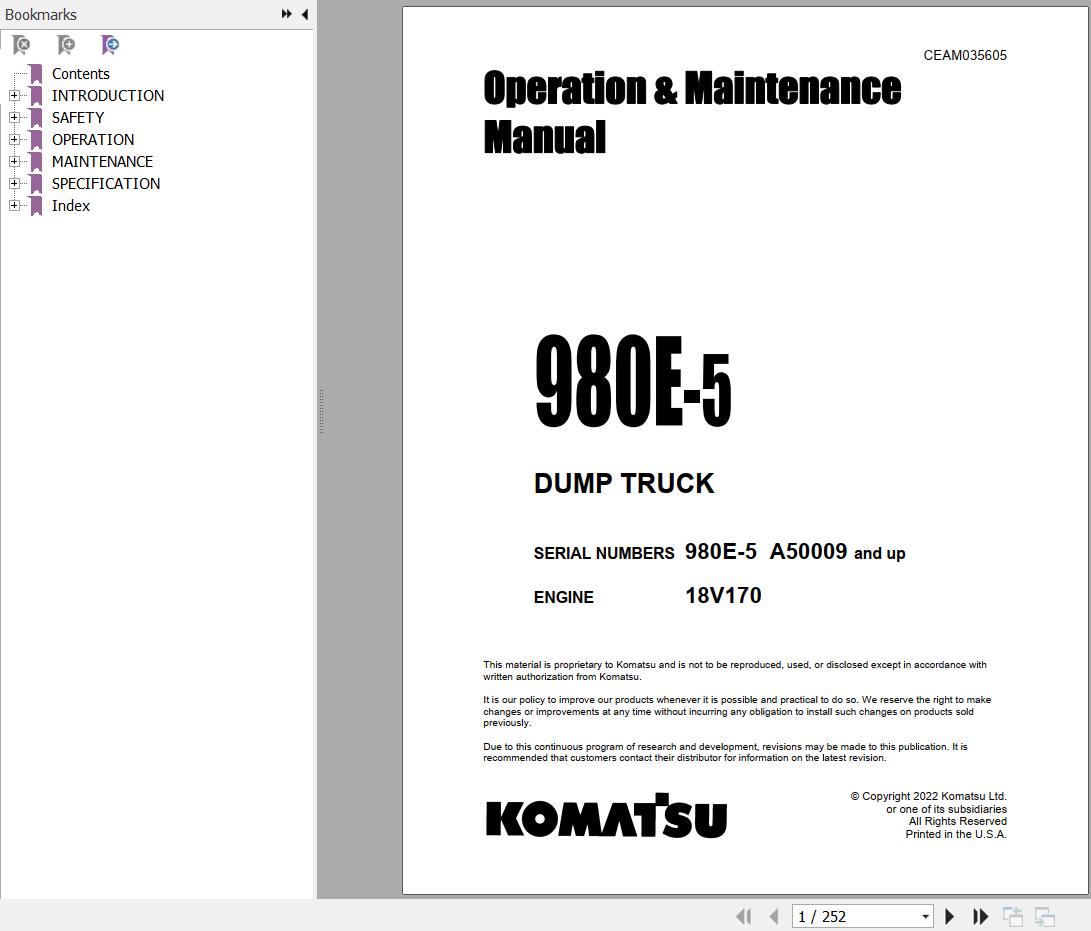Click the delete bookmark icon

tap(22, 45)
